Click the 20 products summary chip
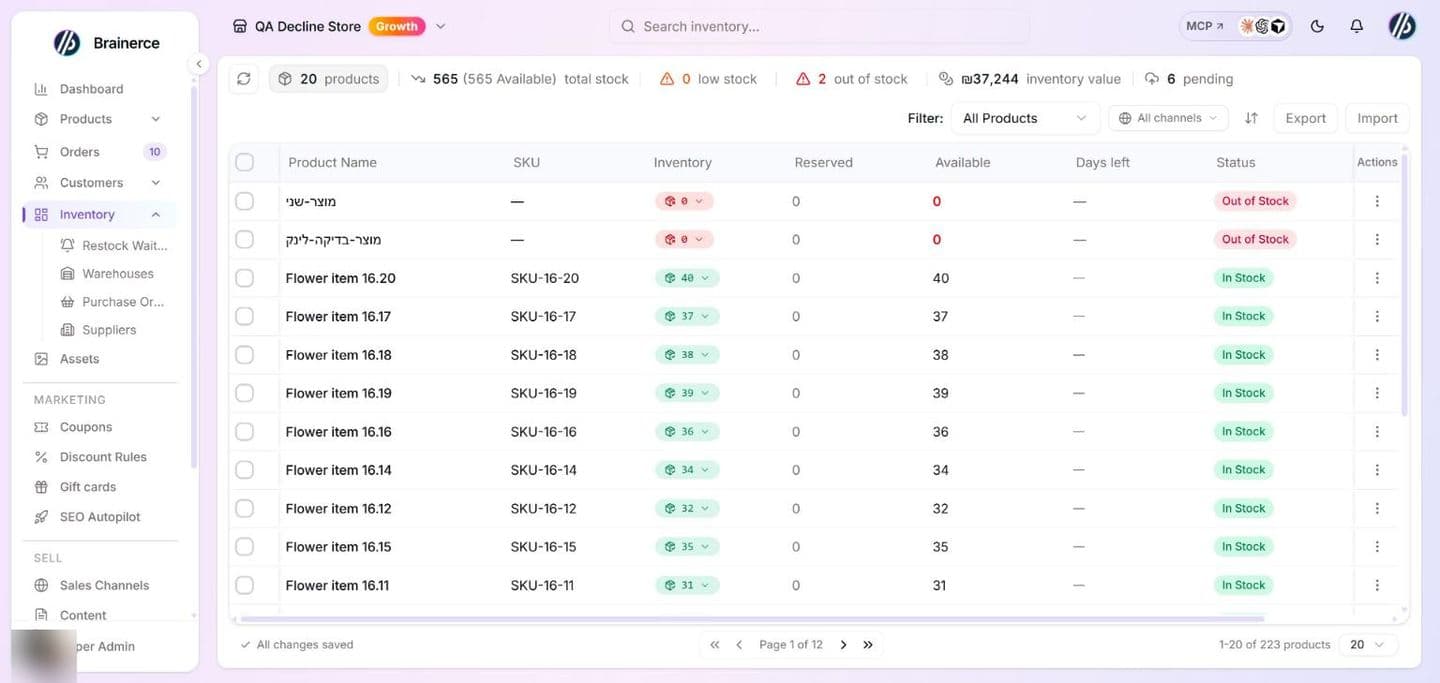Image resolution: width=1440 pixels, height=683 pixels. pyautogui.click(x=329, y=79)
